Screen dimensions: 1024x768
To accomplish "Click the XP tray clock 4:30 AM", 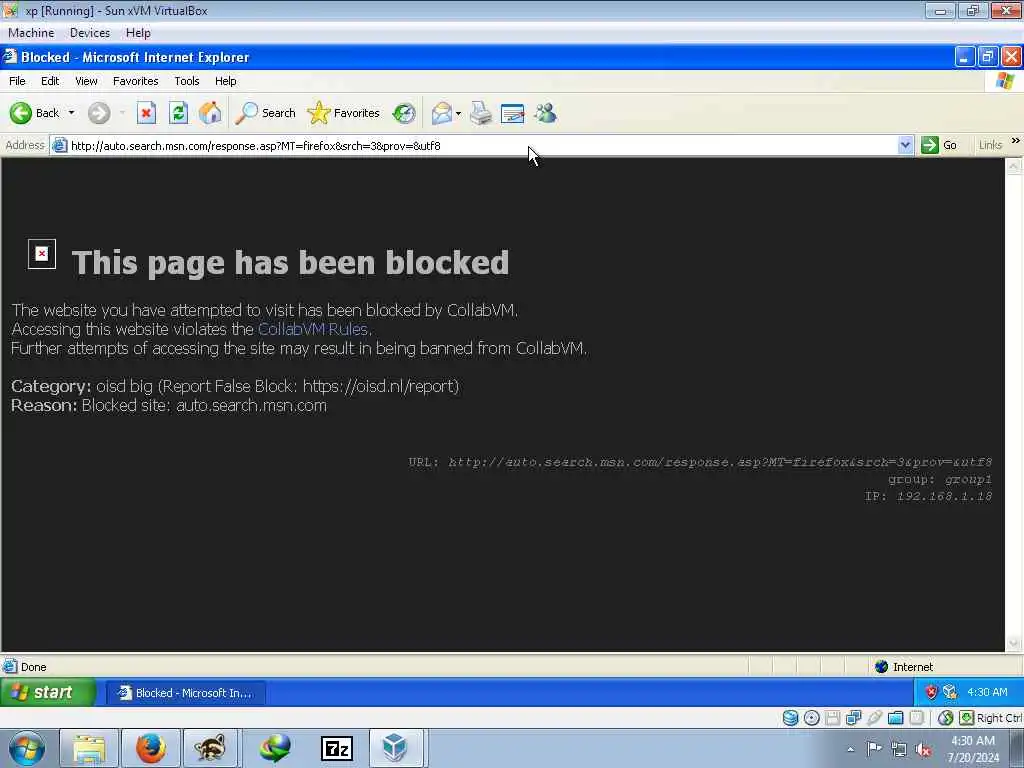I will pyautogui.click(x=987, y=692).
